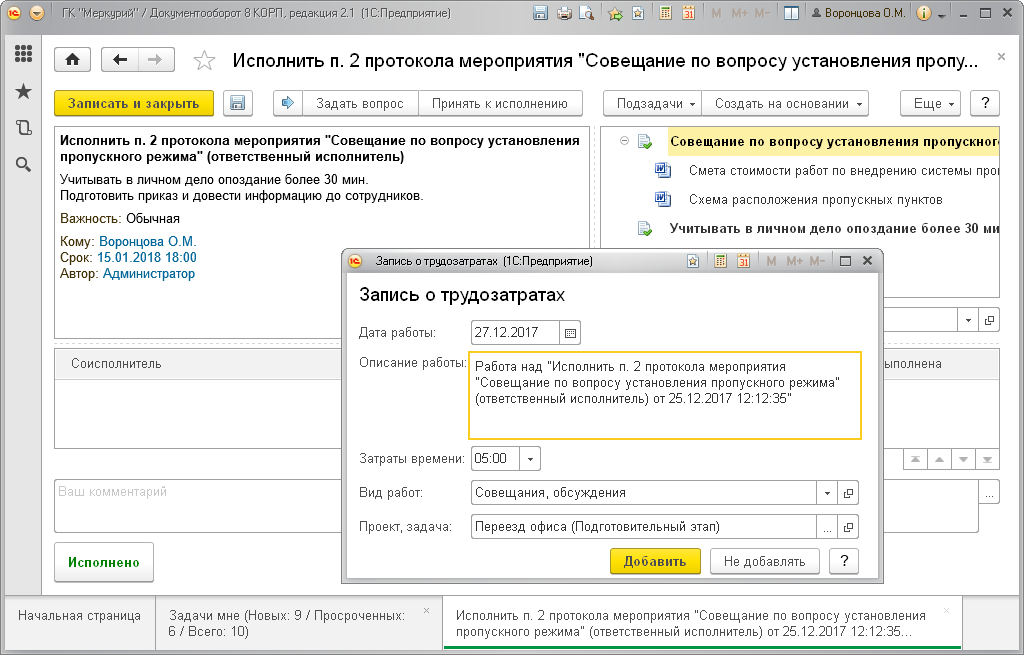Go to home page icon button
Viewport: 1024px width, 655px height.
coord(72,60)
